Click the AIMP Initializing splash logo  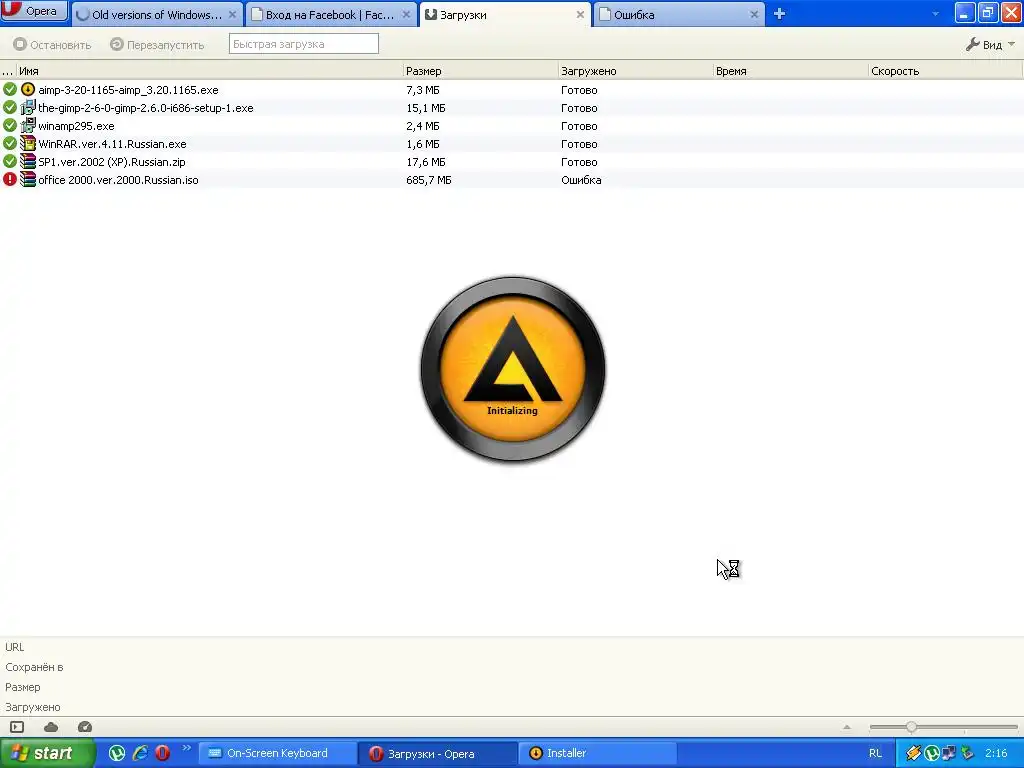coord(513,369)
